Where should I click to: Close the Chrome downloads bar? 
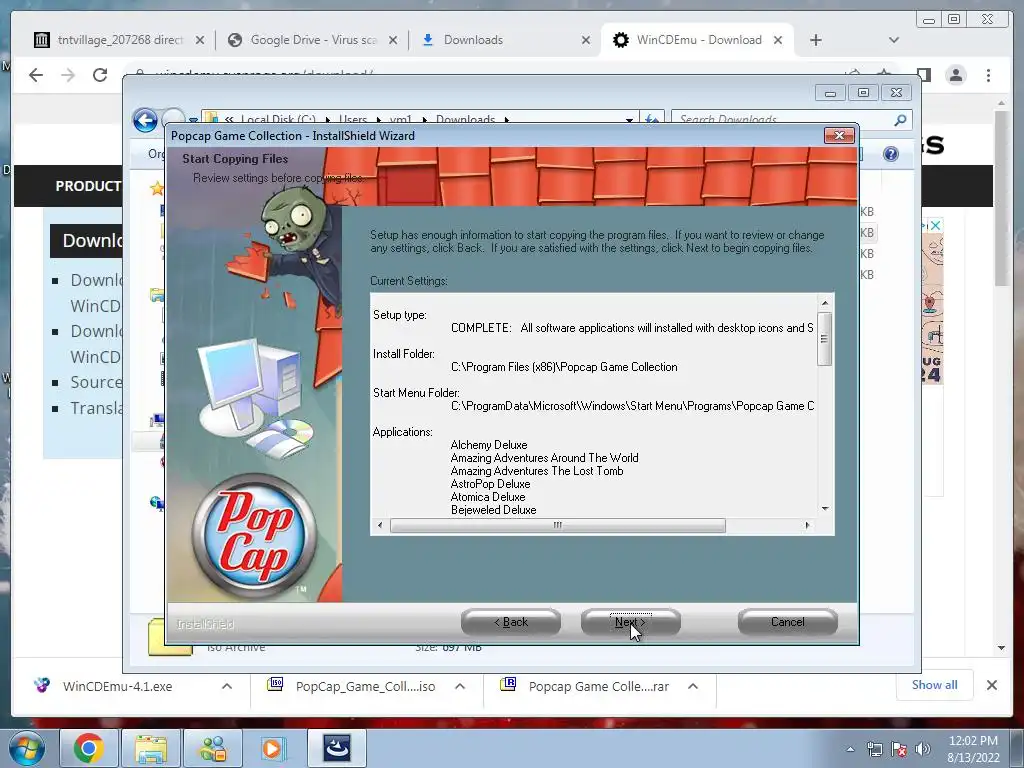(x=992, y=685)
